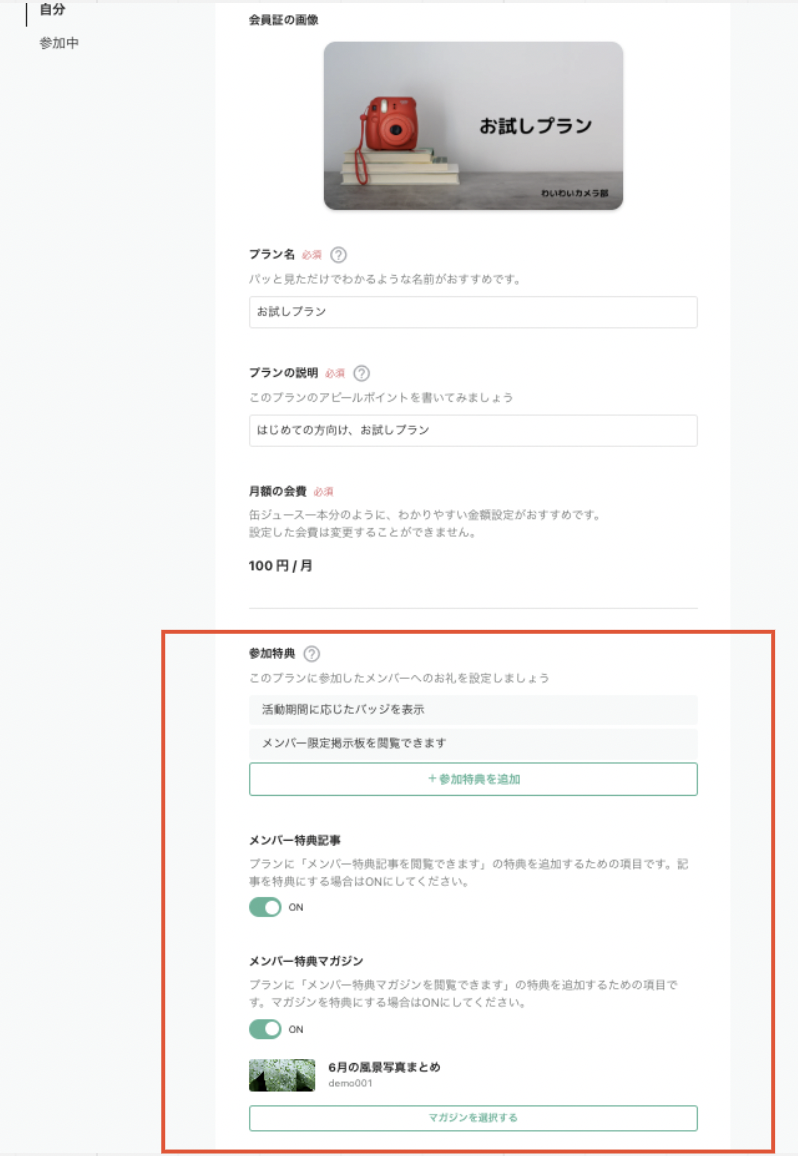Click the demo001 author name
Viewport: 798px width, 1156px height.
[350, 1083]
